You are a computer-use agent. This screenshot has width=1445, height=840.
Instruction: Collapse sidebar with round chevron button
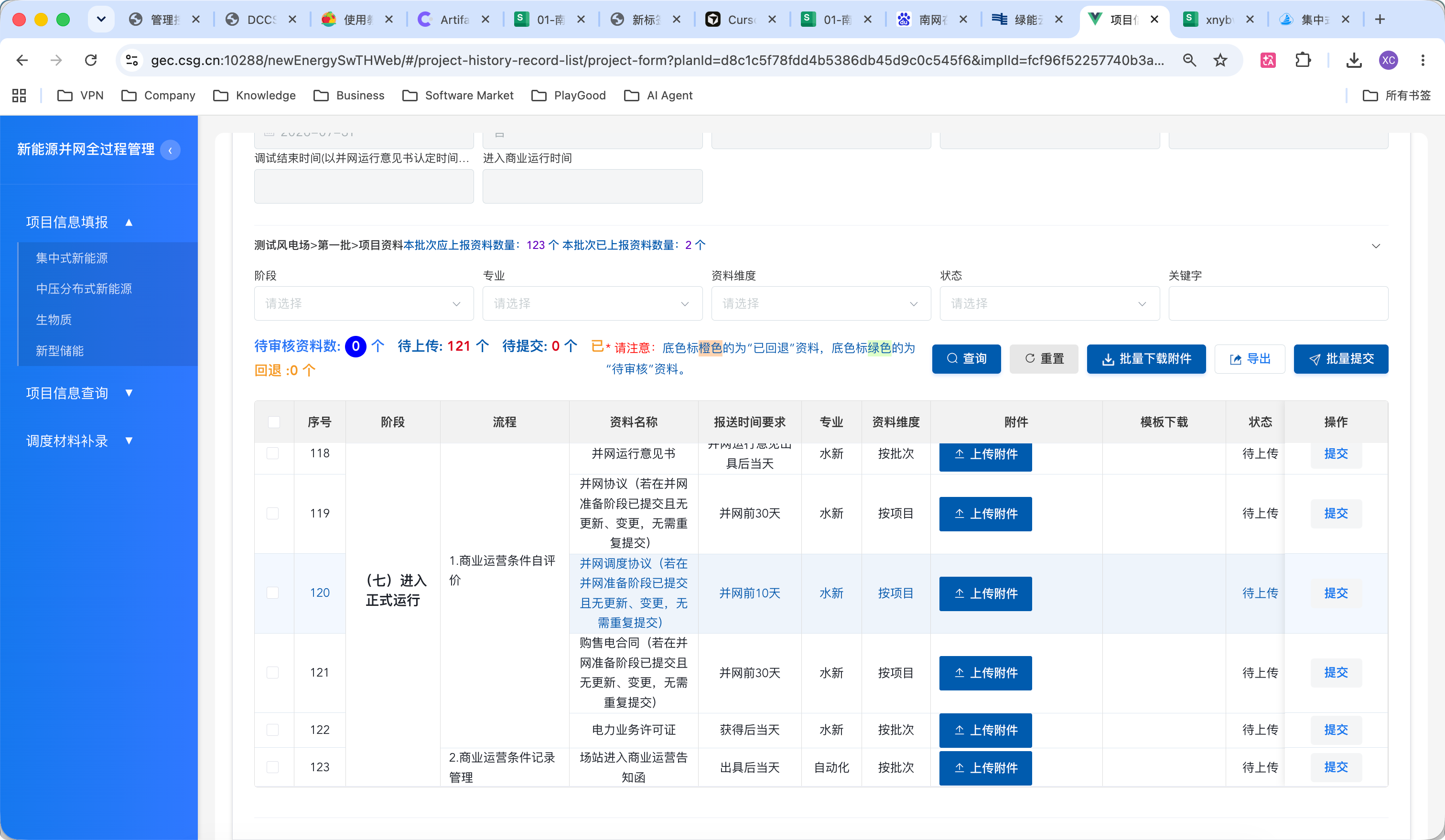point(170,150)
